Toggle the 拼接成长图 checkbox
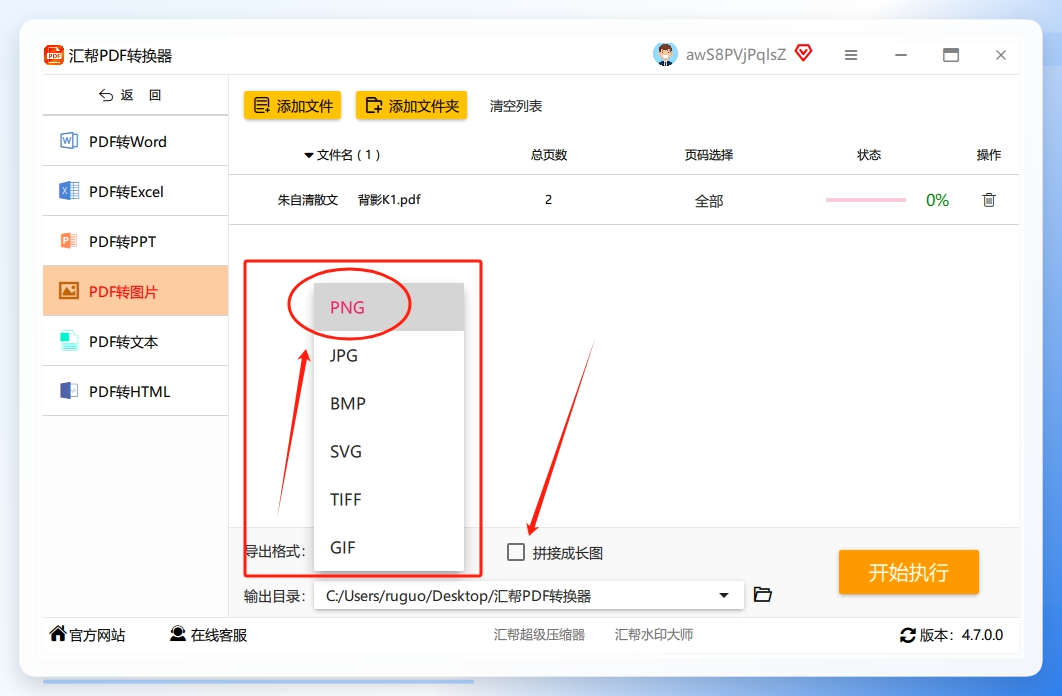The image size is (1062, 696). [x=515, y=552]
